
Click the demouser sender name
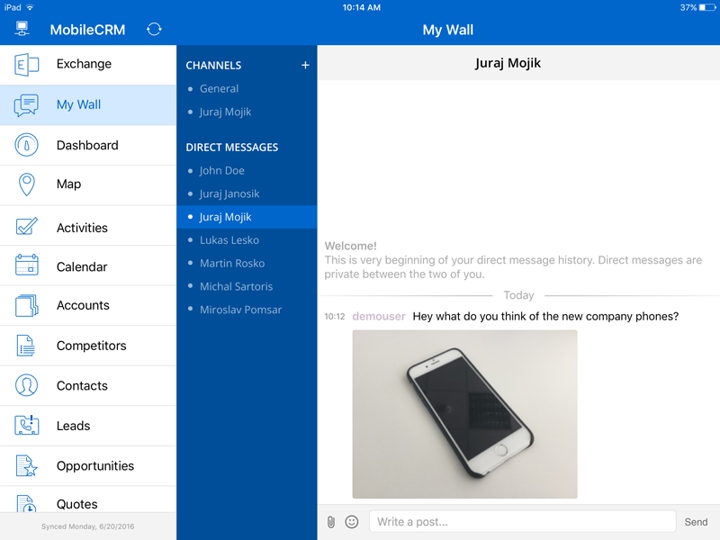click(379, 317)
